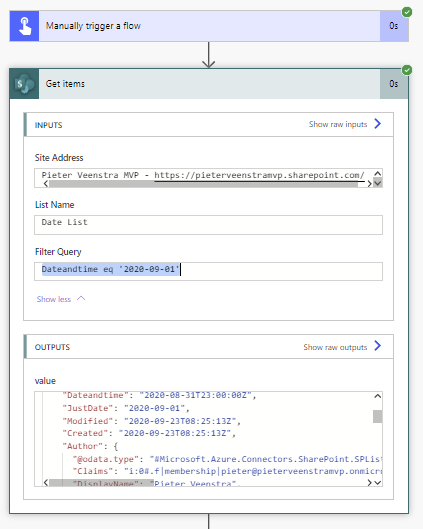This screenshot has height=529, width=423.
Task: Click the "JustDate" output line
Action: tap(126, 408)
